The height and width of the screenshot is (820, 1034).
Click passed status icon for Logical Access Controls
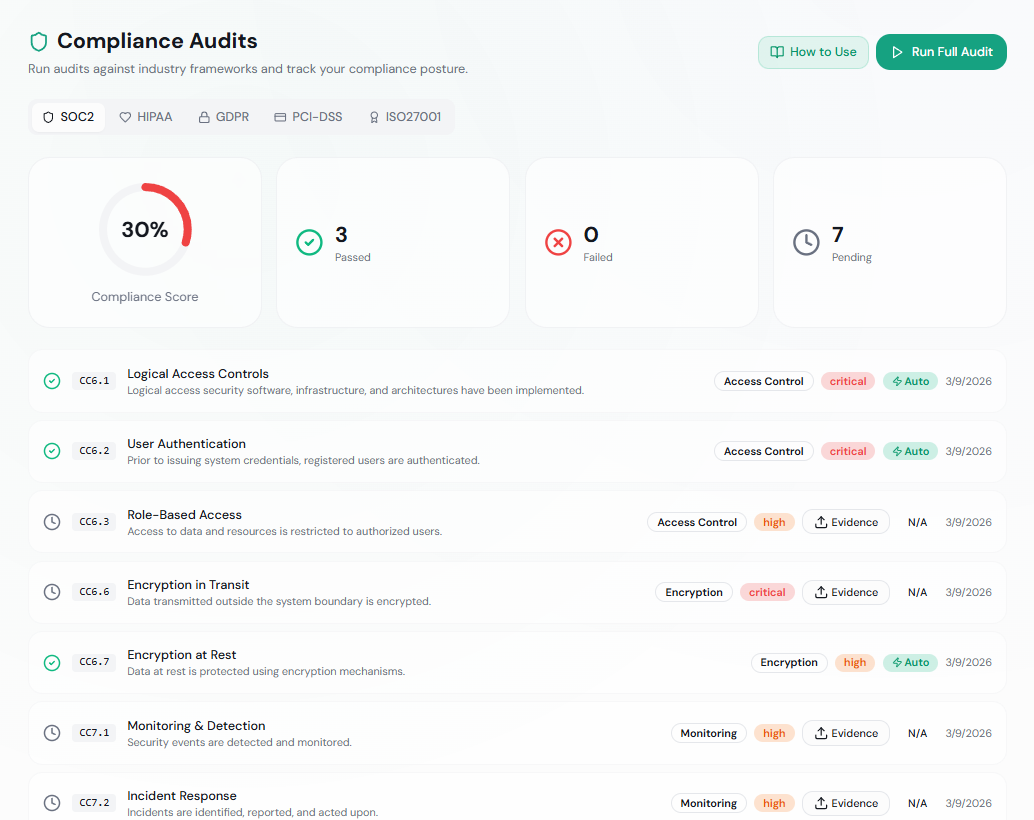(52, 381)
